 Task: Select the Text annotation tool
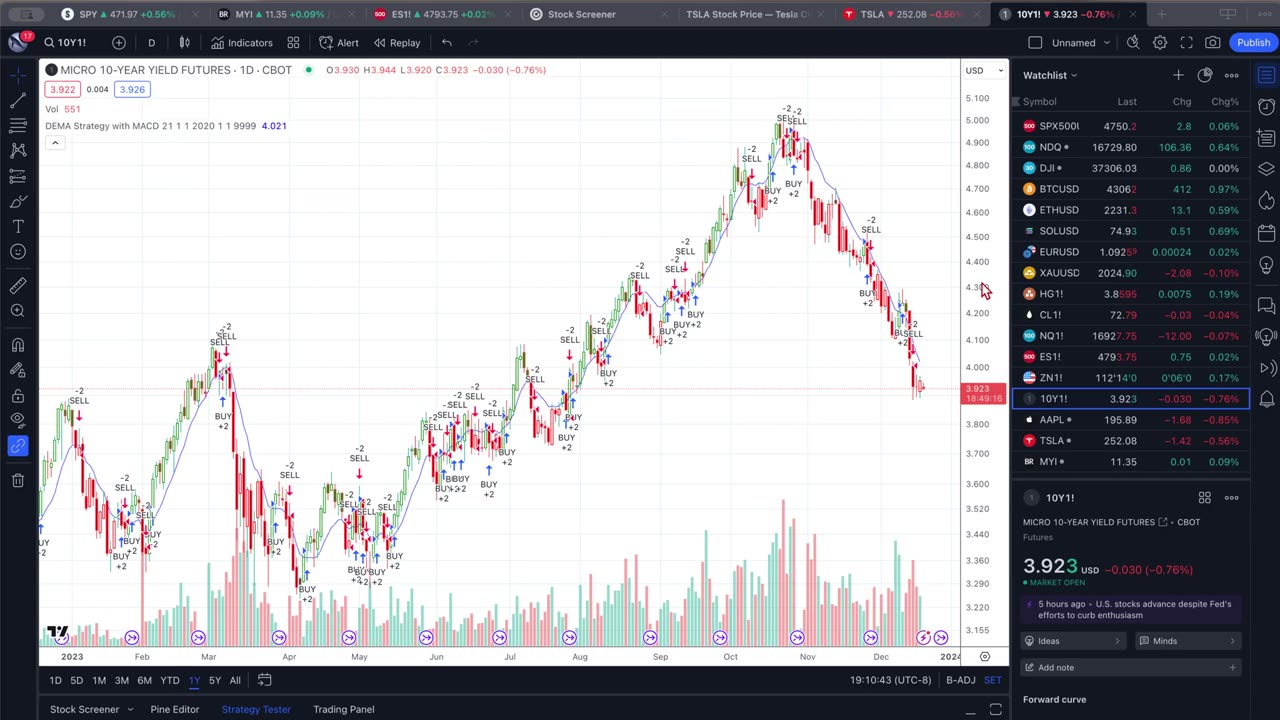(x=18, y=227)
